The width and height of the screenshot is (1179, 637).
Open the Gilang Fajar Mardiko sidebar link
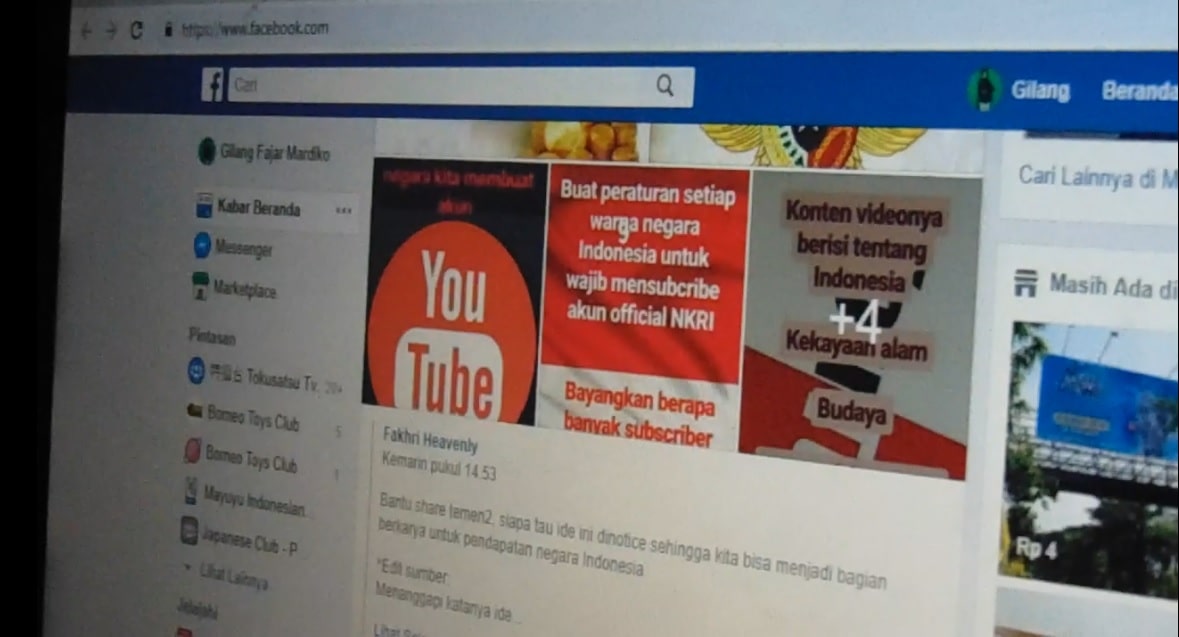274,153
